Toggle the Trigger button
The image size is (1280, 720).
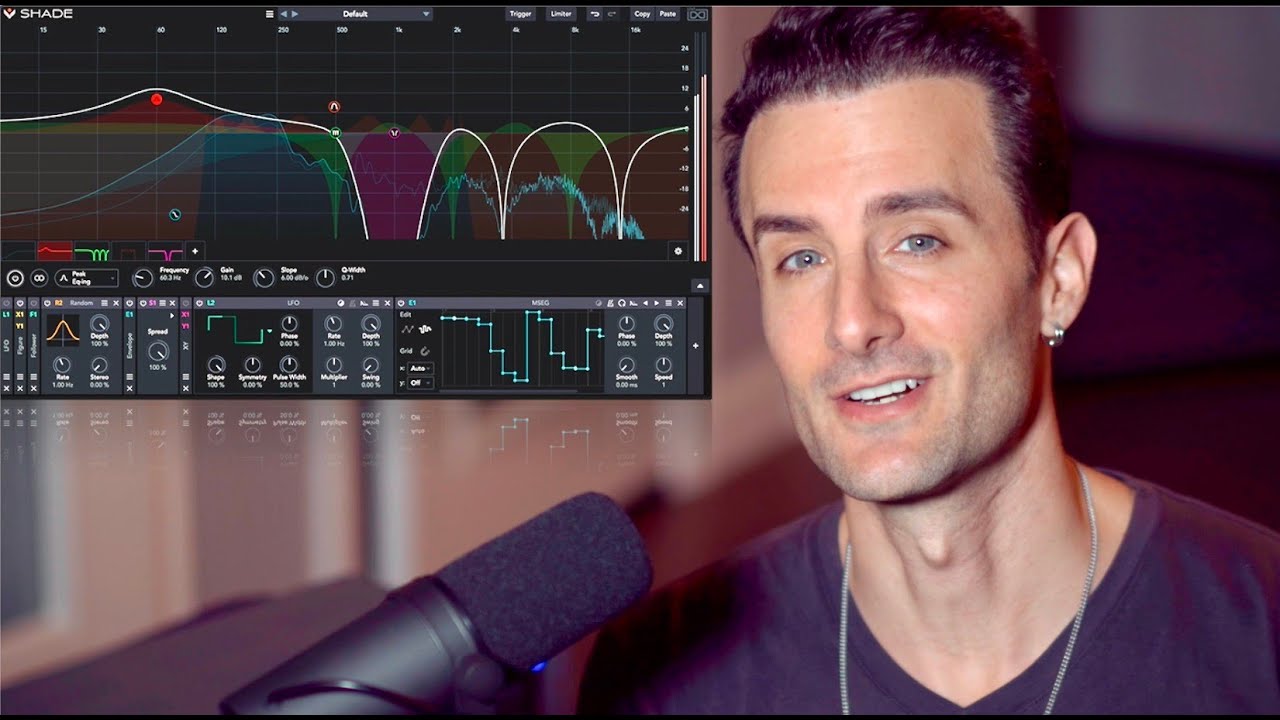pyautogui.click(x=521, y=14)
